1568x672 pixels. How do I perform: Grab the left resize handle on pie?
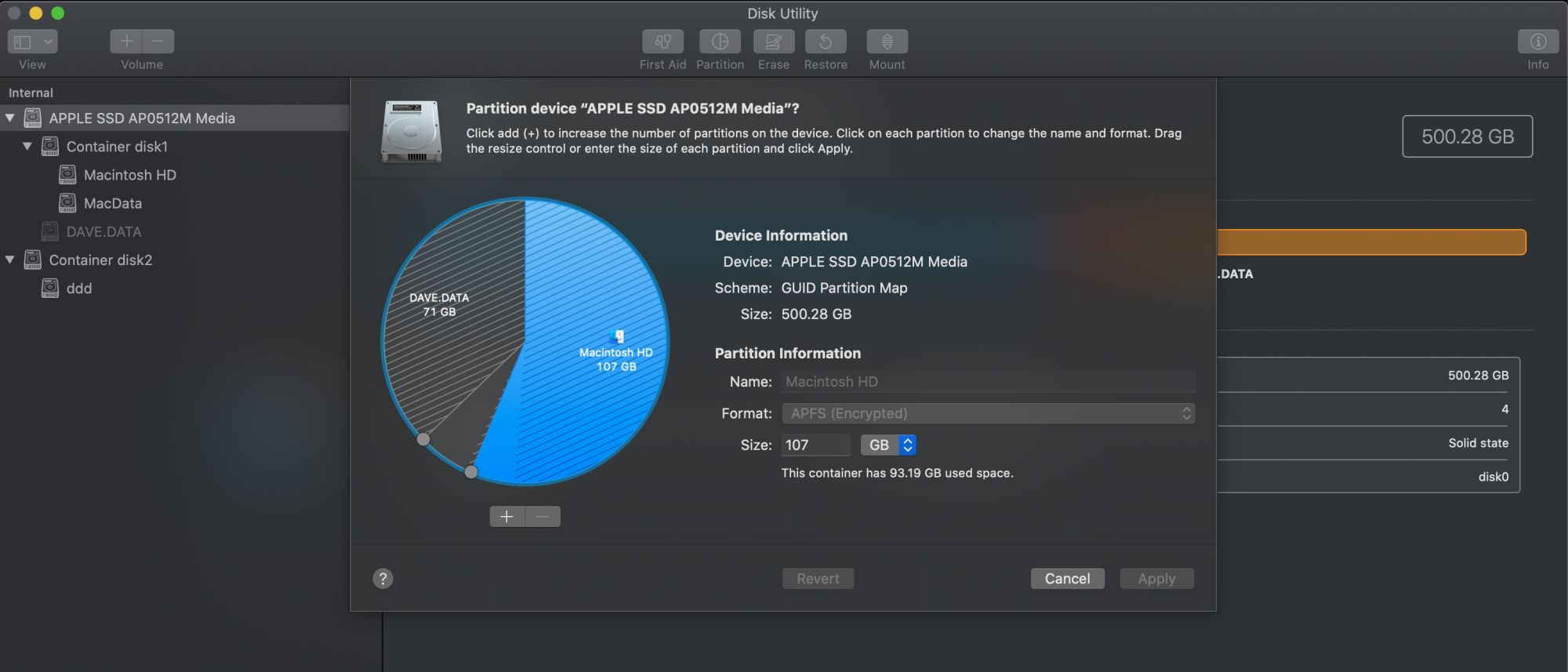[423, 439]
